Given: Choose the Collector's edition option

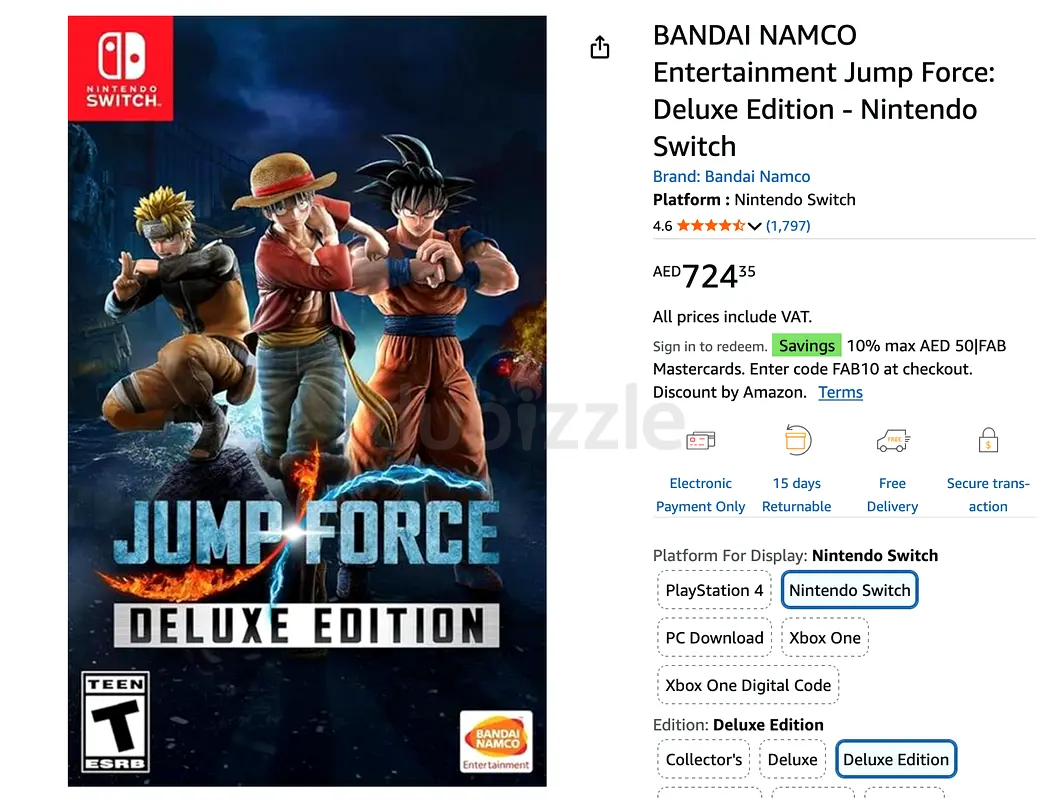Looking at the screenshot, I should (x=704, y=760).
